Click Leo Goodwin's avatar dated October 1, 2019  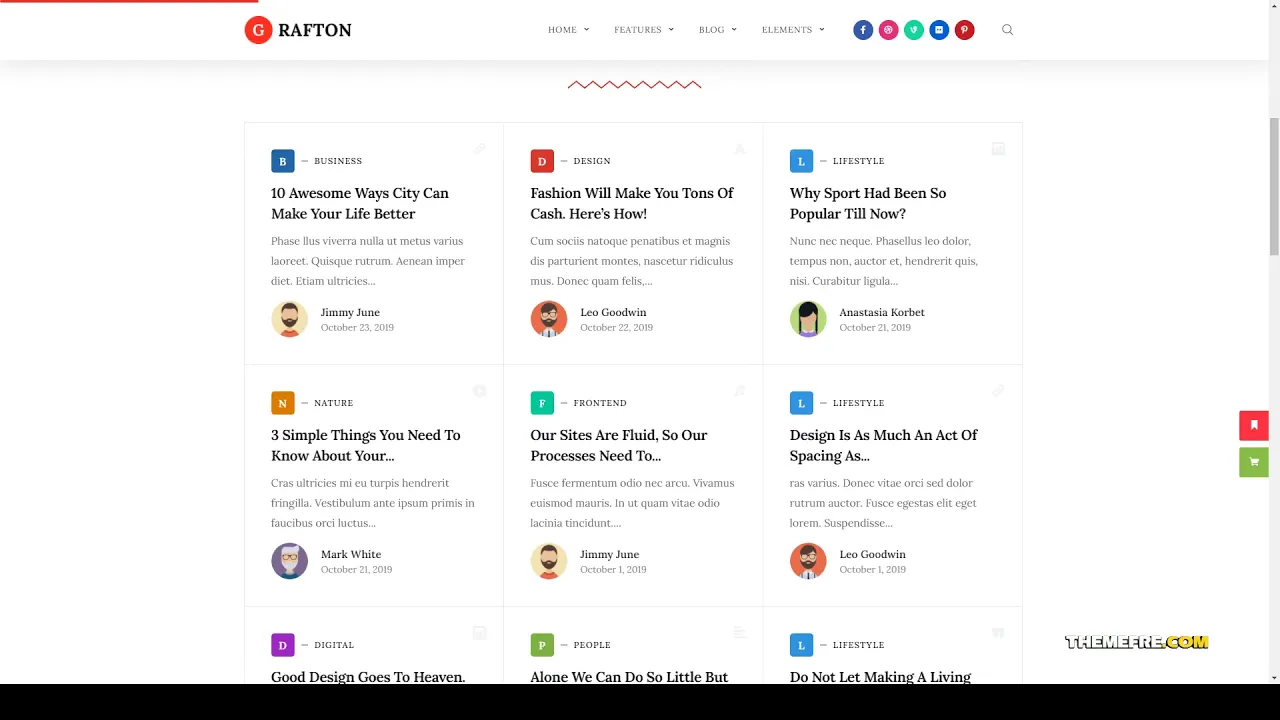pos(808,561)
